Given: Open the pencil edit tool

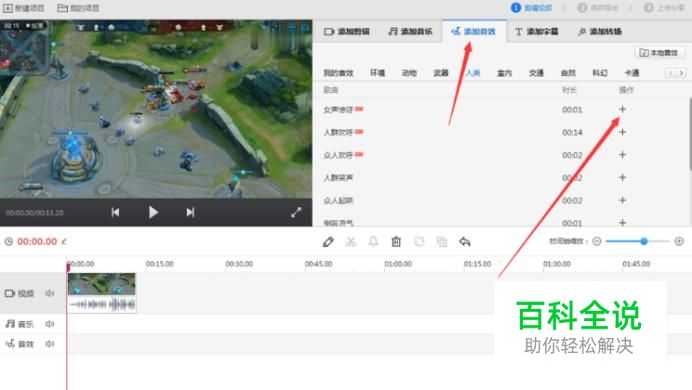Looking at the screenshot, I should click(x=328, y=242).
